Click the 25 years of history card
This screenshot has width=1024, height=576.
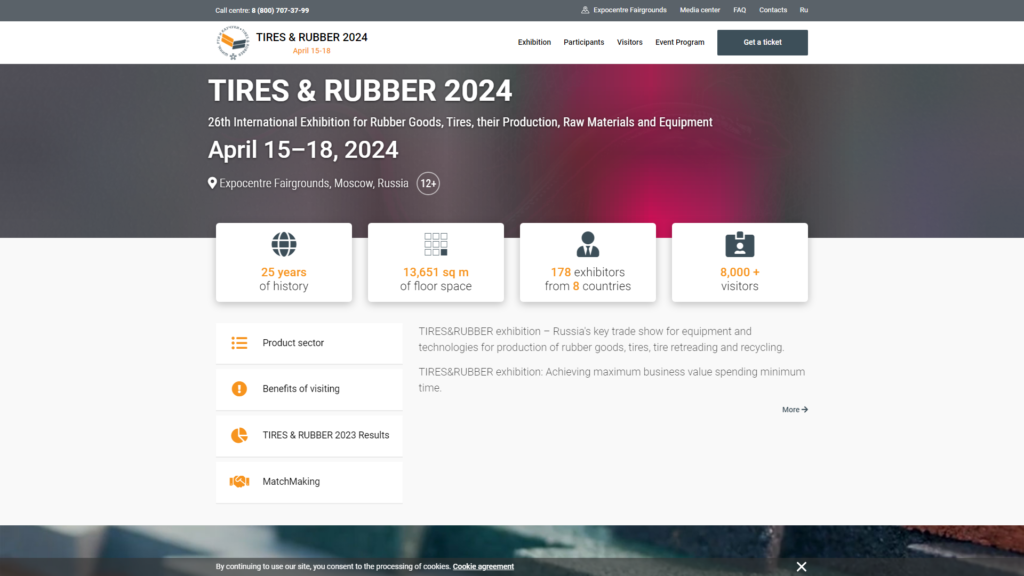point(283,263)
